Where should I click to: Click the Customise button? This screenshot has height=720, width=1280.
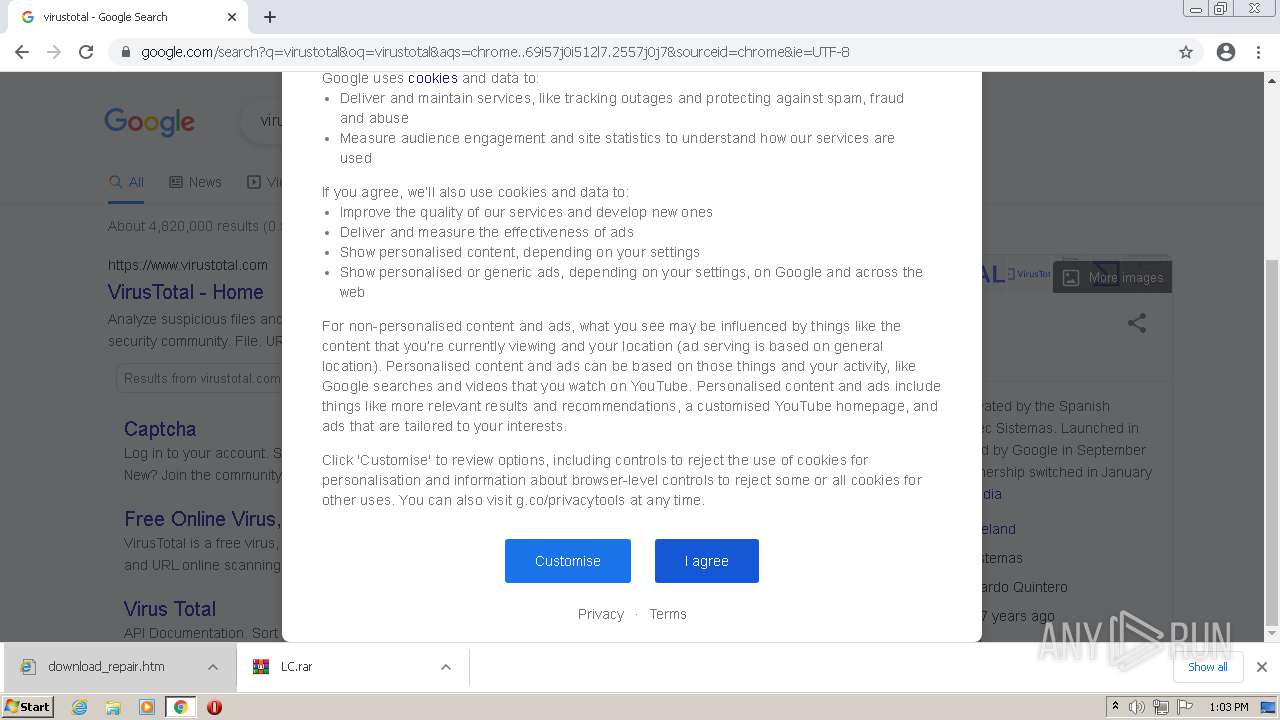tap(568, 561)
